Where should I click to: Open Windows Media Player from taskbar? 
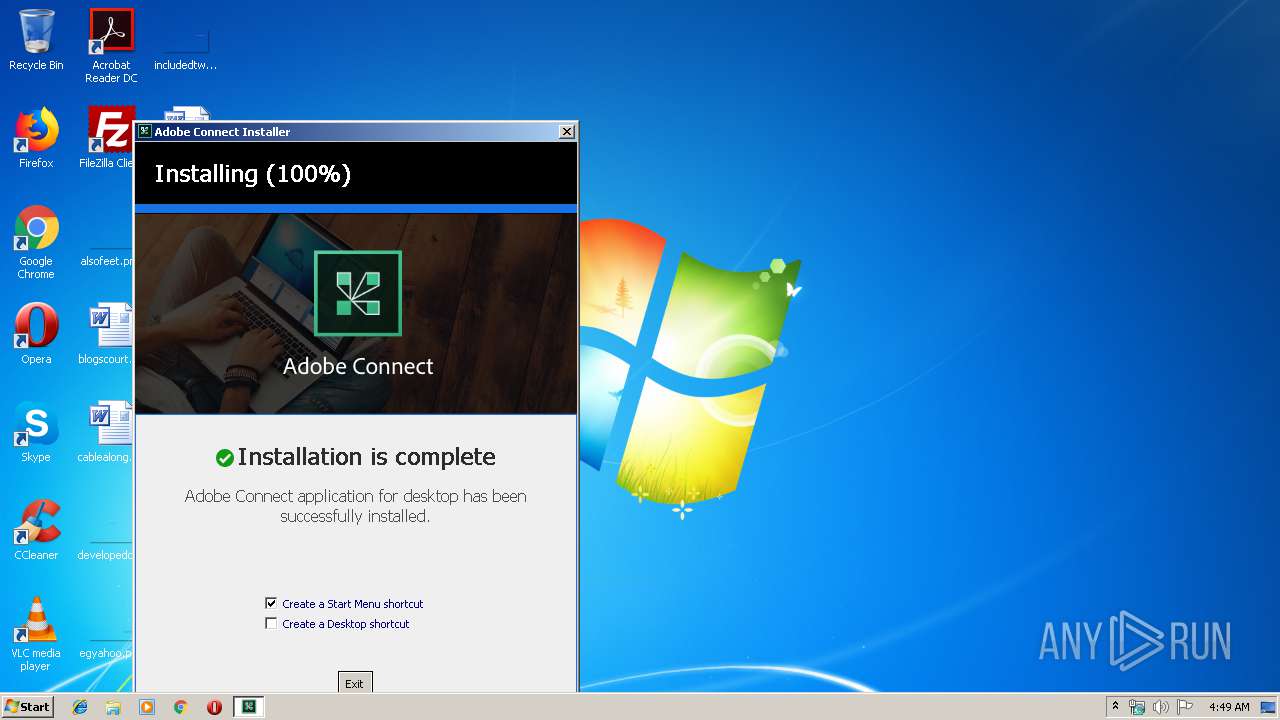pyautogui.click(x=147, y=707)
